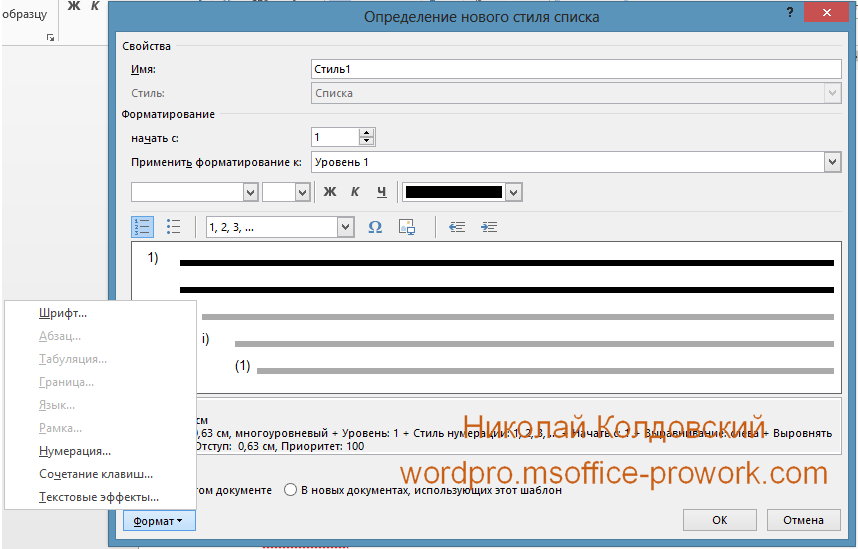Toggle italic К in dialog
The width and height of the screenshot is (858, 549).
[355, 192]
